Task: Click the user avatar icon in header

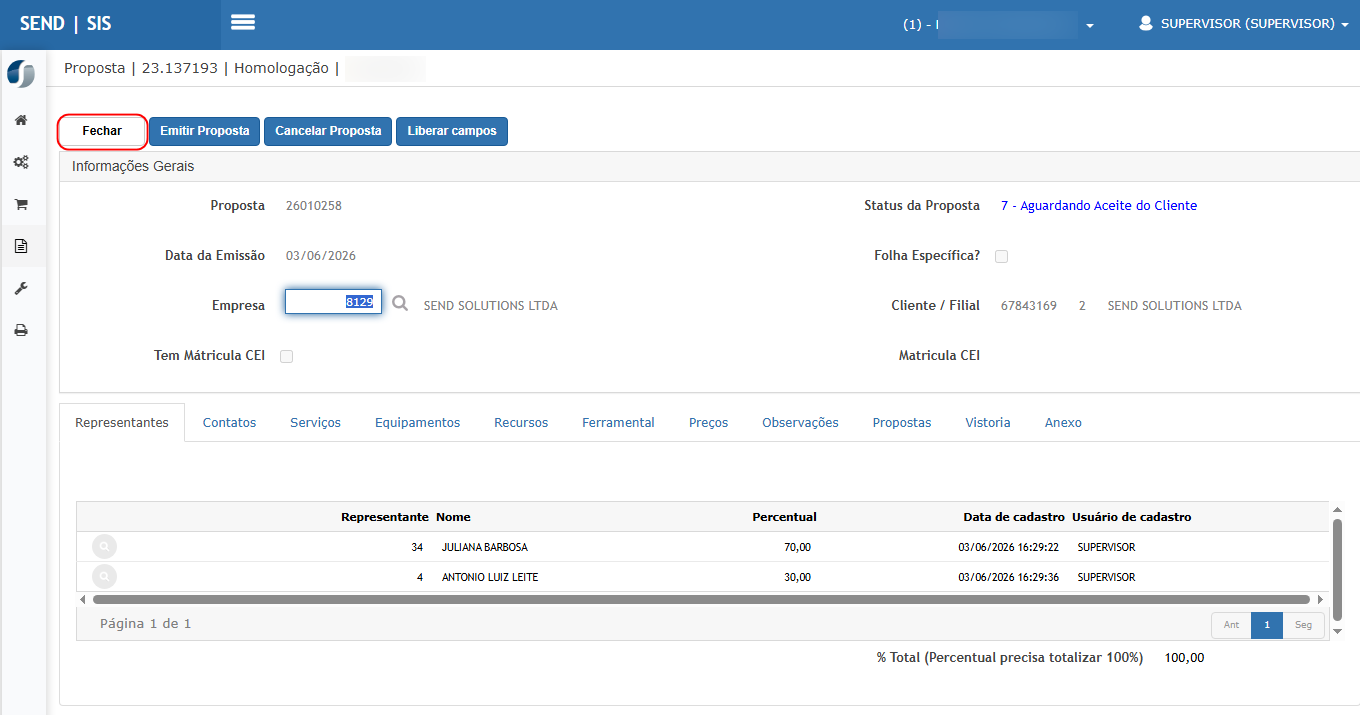Action: 1146,23
